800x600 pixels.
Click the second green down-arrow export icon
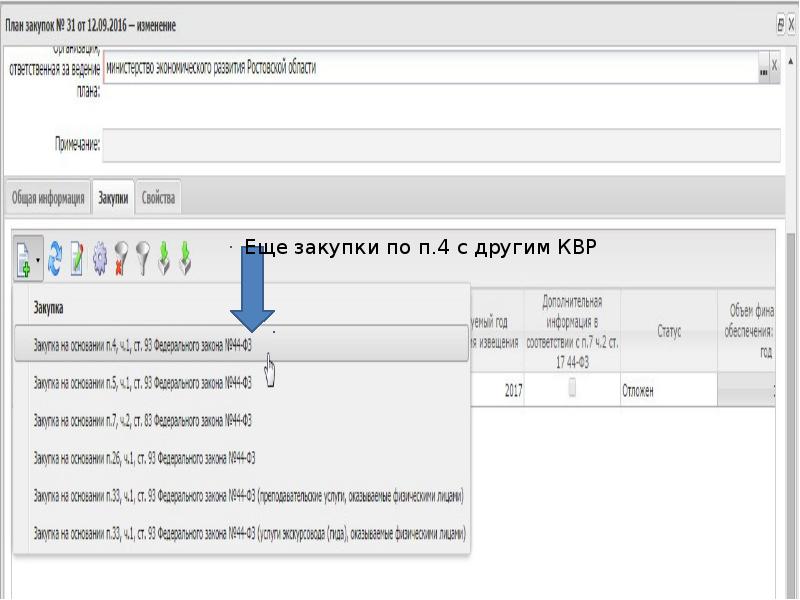(185, 259)
